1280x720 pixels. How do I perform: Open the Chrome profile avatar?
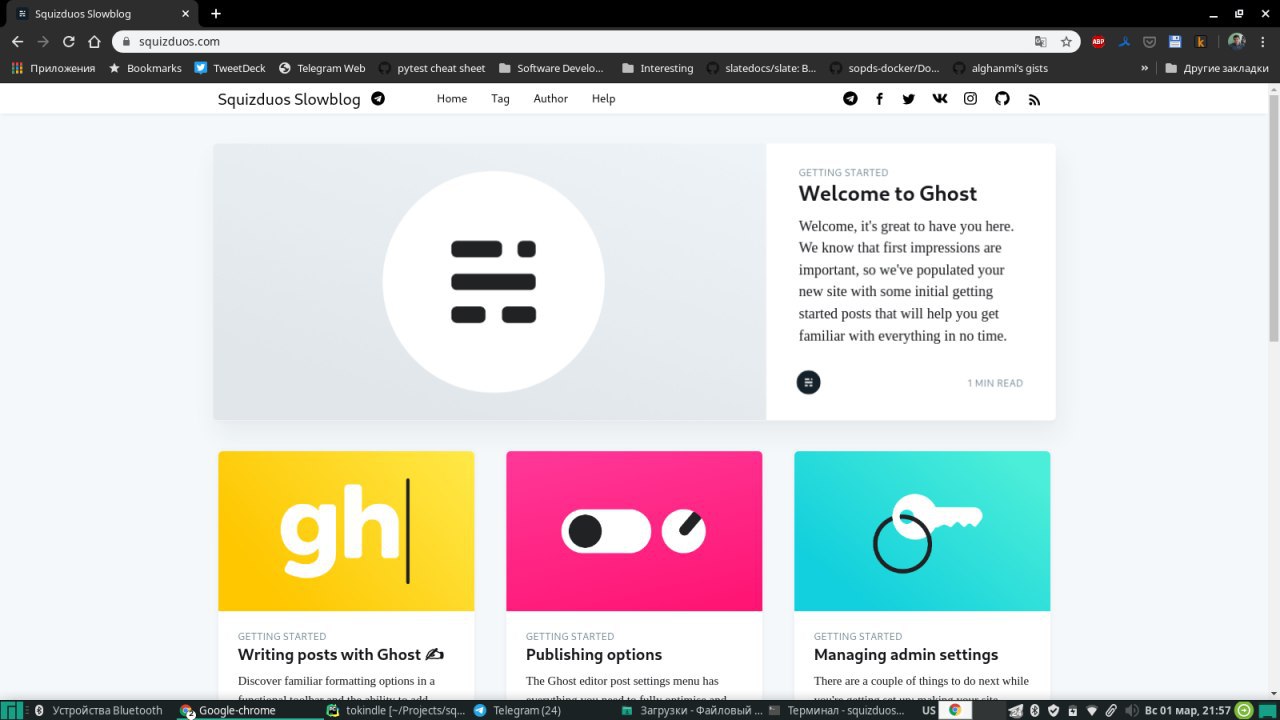[1236, 42]
